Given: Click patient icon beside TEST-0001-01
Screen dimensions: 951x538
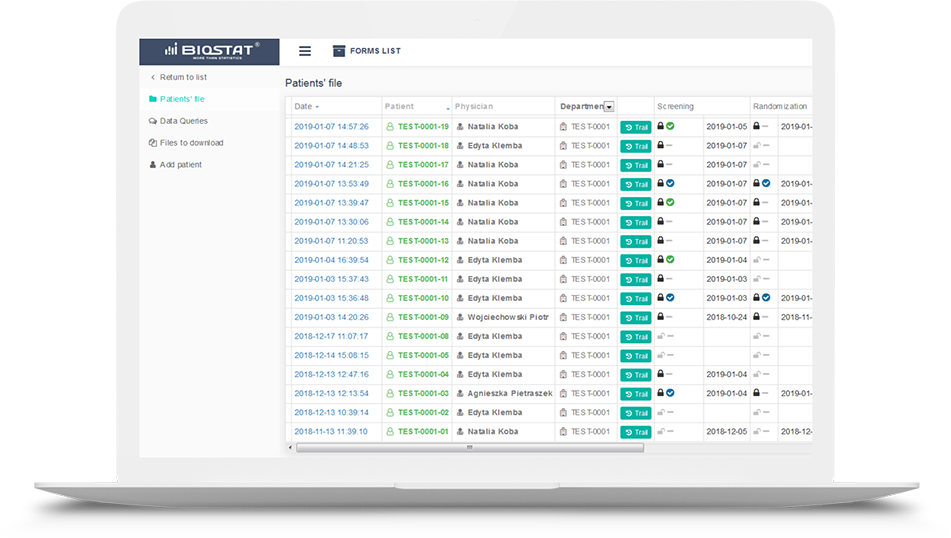Looking at the screenshot, I should click(390, 432).
